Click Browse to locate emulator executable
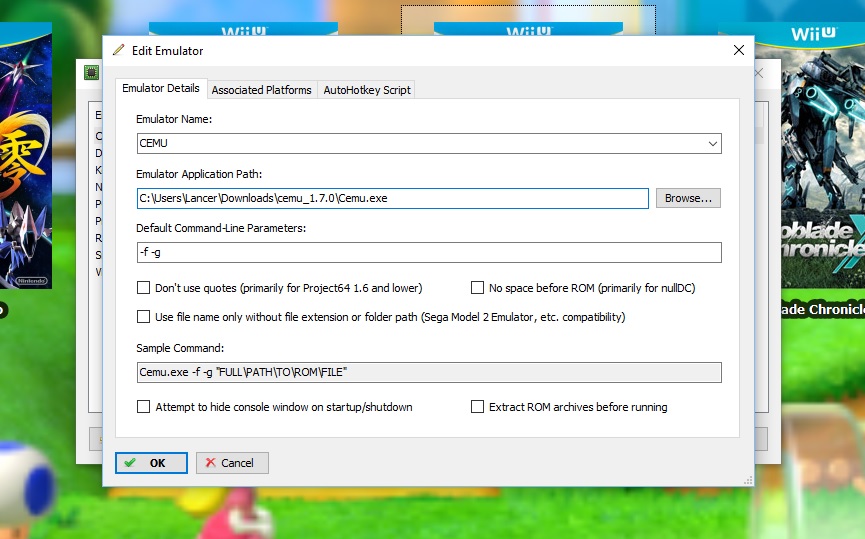Viewport: 865px width, 539px height. pyautogui.click(x=688, y=198)
